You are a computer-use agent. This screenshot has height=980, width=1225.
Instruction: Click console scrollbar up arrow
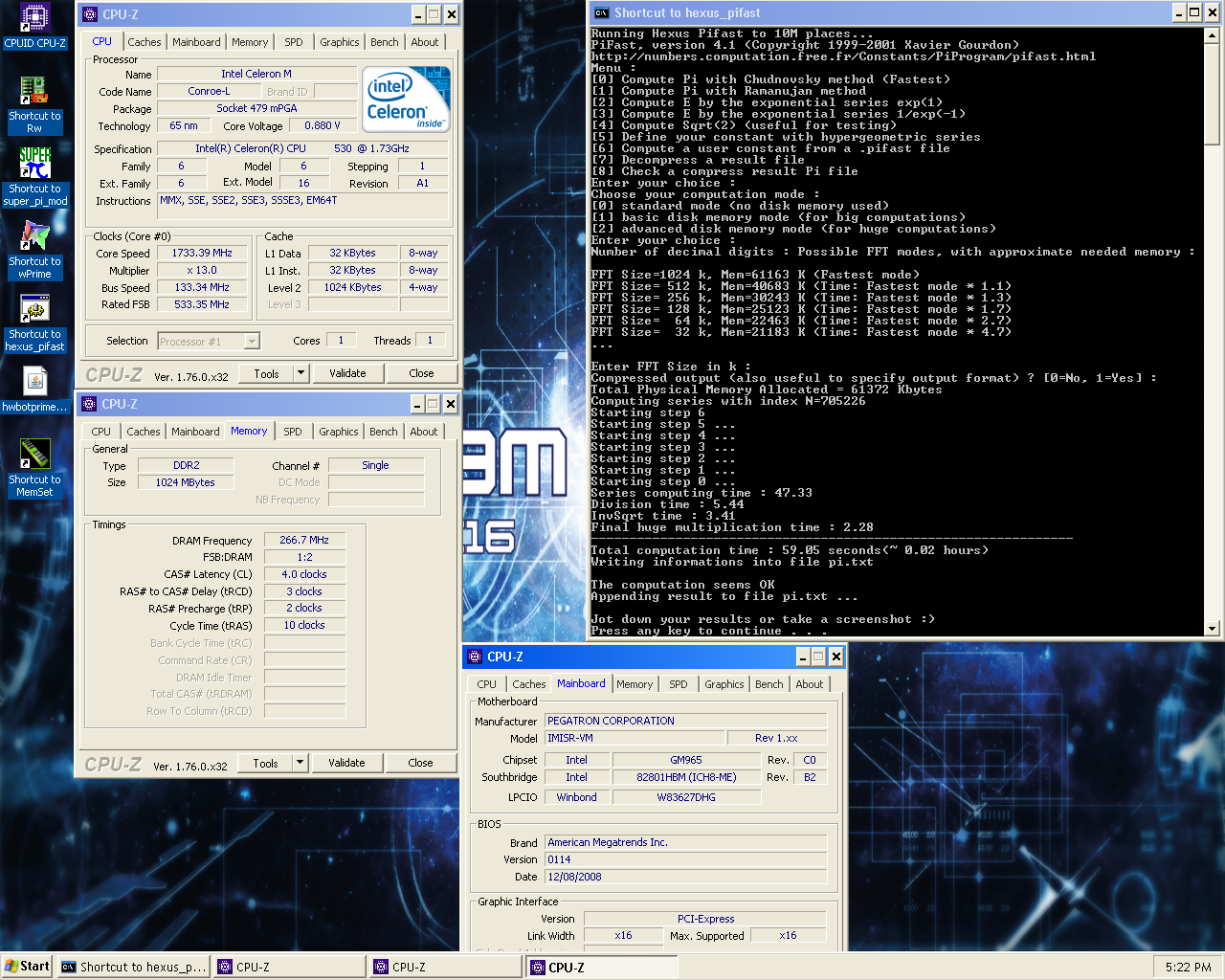1212,35
